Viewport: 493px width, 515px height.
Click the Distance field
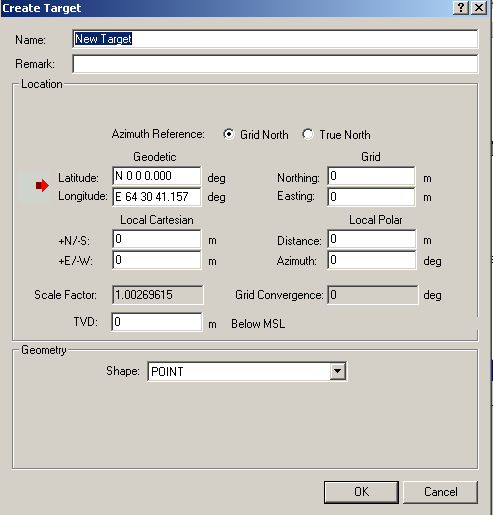[372, 239]
